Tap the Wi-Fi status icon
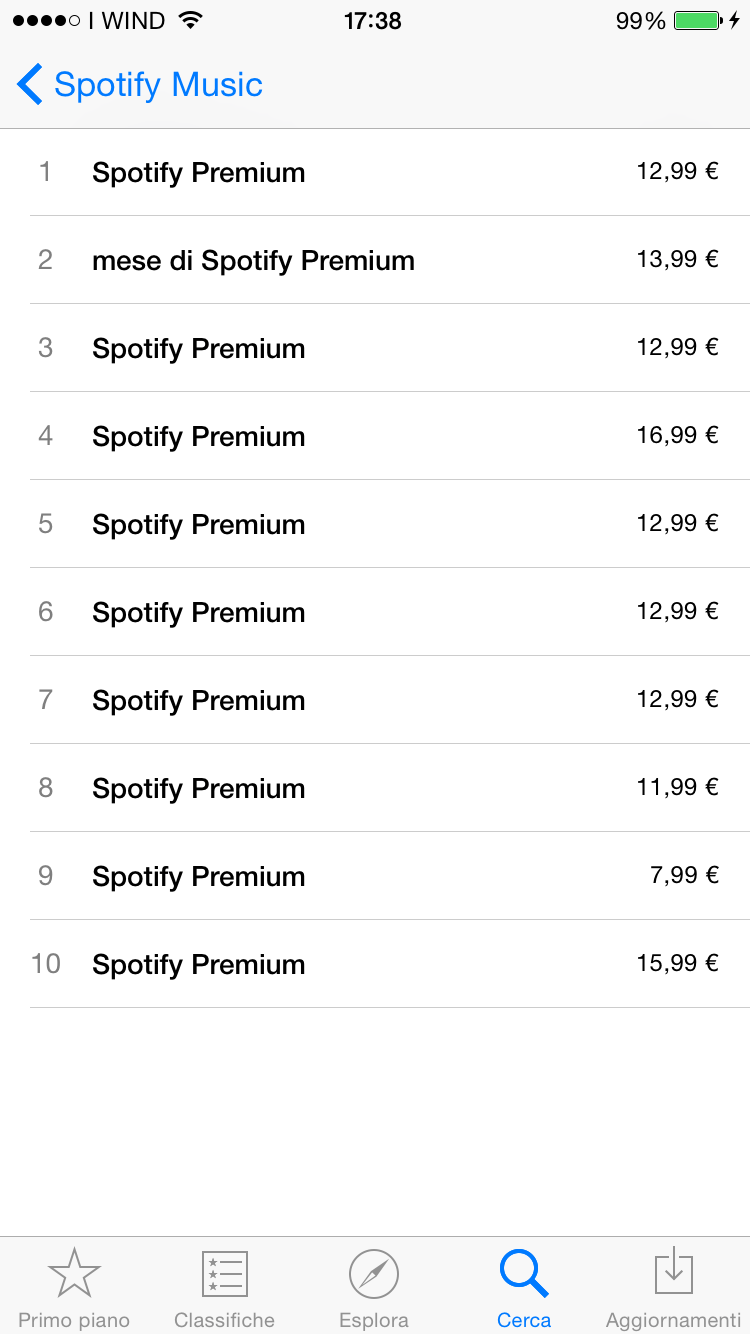 [x=190, y=21]
